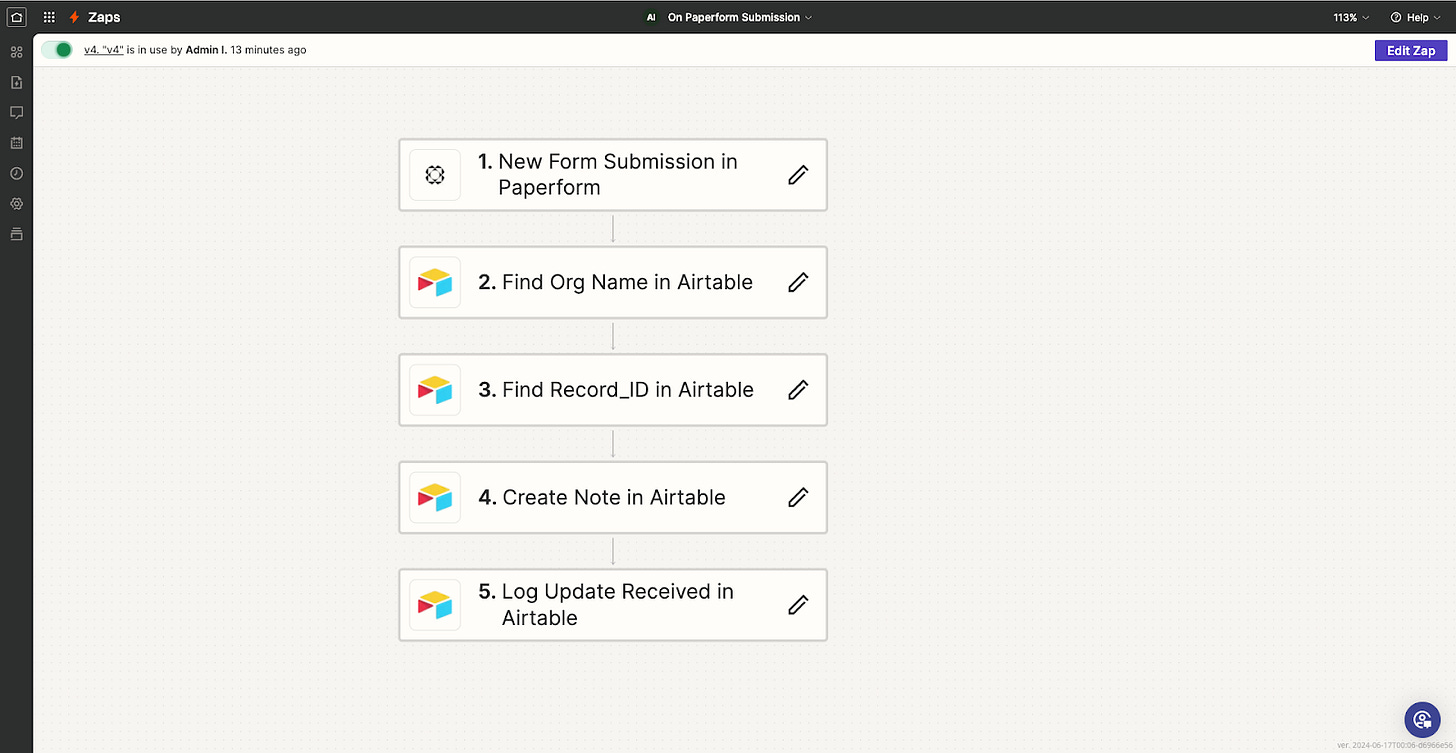Viewport: 1456px width, 753px height.
Task: Open the clock history icon in sidebar
Action: click(x=16, y=173)
